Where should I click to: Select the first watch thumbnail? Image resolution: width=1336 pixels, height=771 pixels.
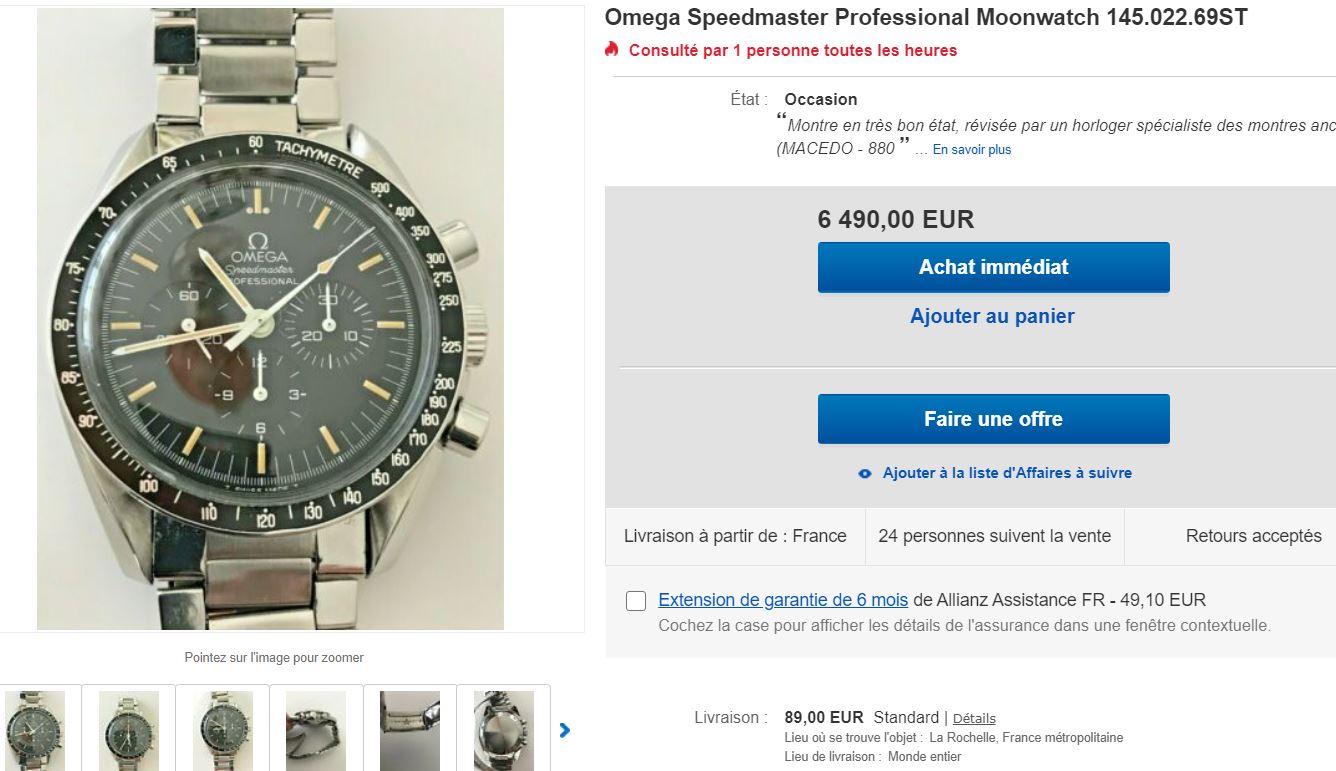(35, 728)
